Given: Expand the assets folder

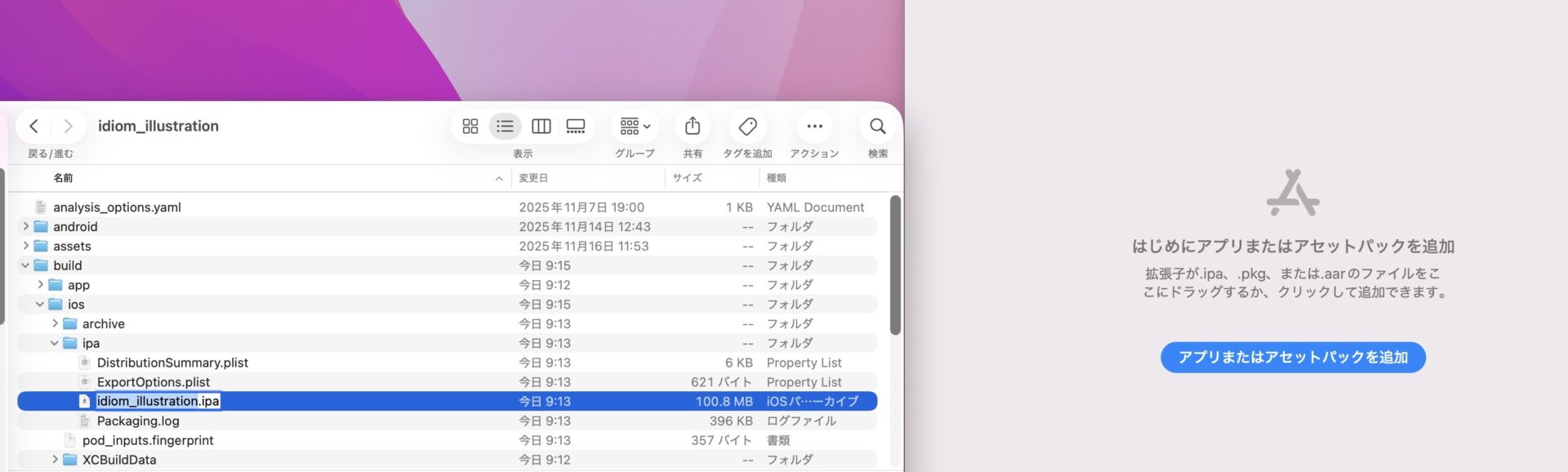Looking at the screenshot, I should 25,246.
